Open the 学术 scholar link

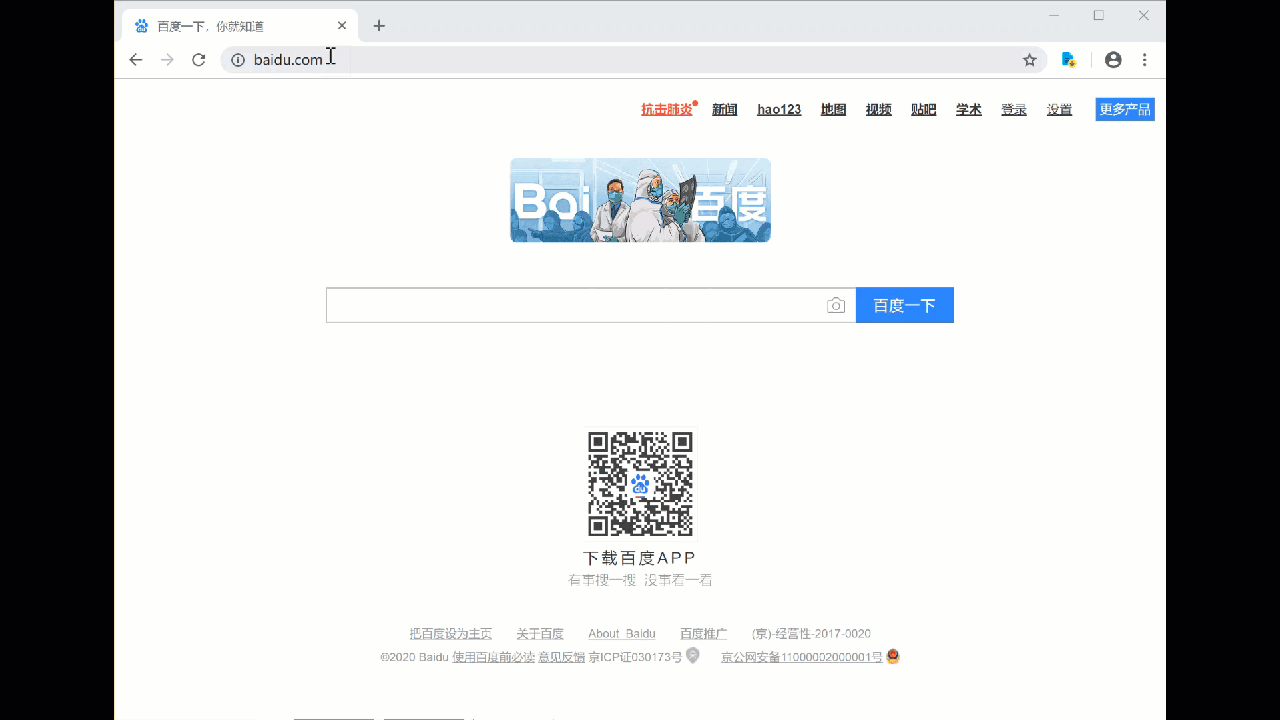pos(969,110)
